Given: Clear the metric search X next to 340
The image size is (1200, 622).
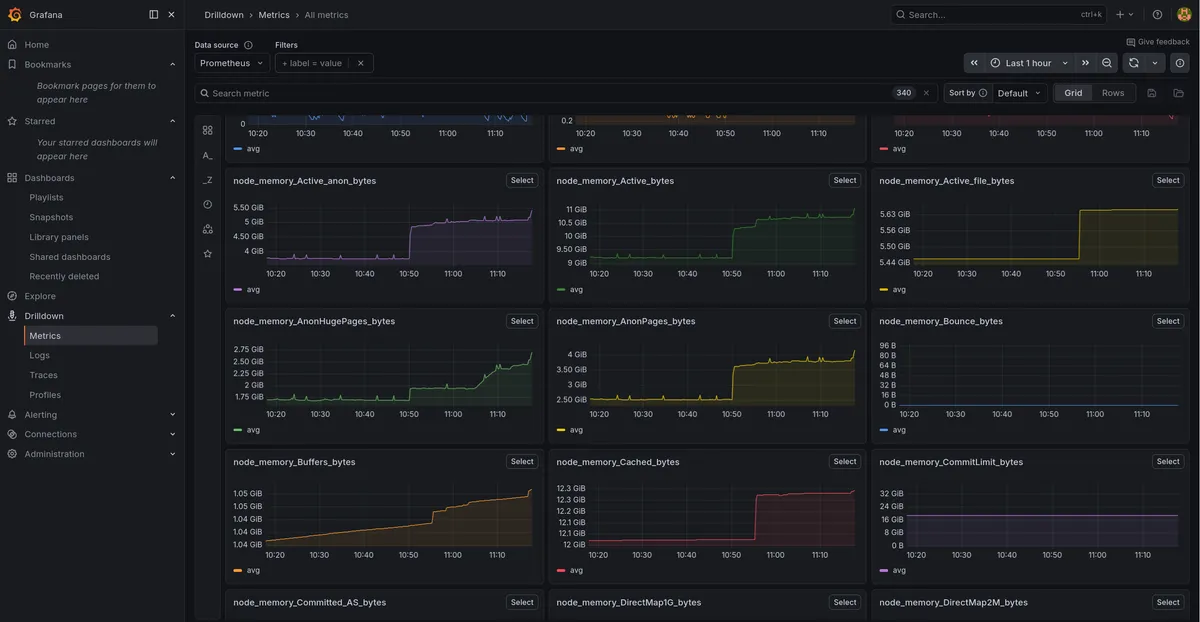Looking at the screenshot, I should pyautogui.click(x=926, y=93).
